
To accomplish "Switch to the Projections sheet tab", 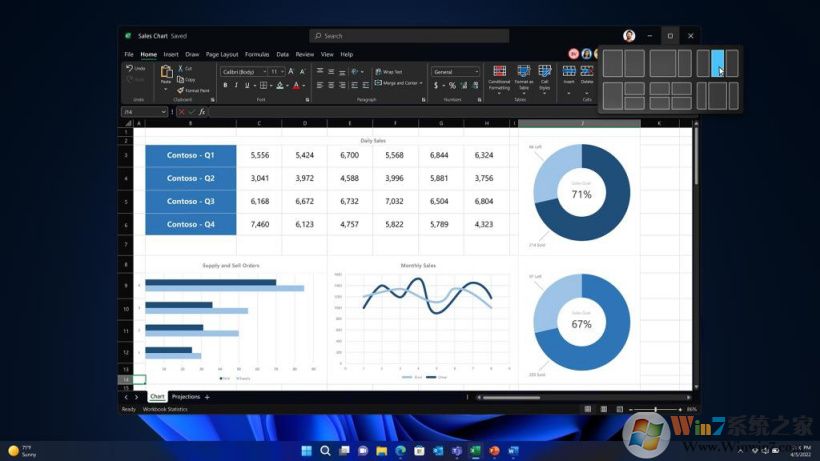I will click(x=185, y=397).
